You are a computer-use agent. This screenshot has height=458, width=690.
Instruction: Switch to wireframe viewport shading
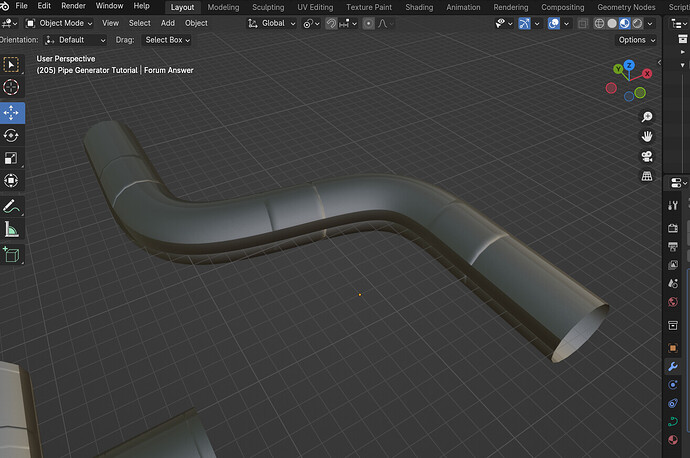(x=599, y=23)
